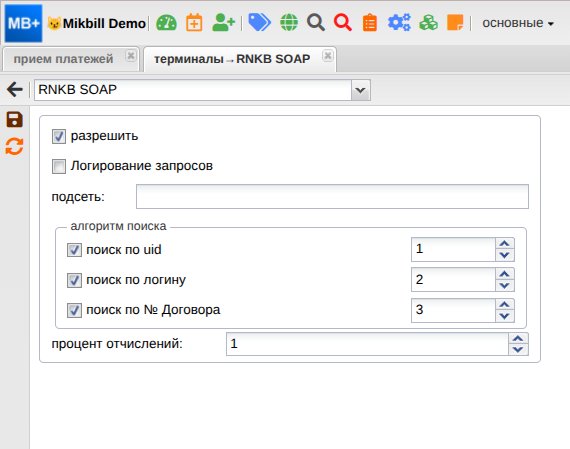Decrease процент отчислений value
This screenshot has height=449, width=570.
coord(518,350)
